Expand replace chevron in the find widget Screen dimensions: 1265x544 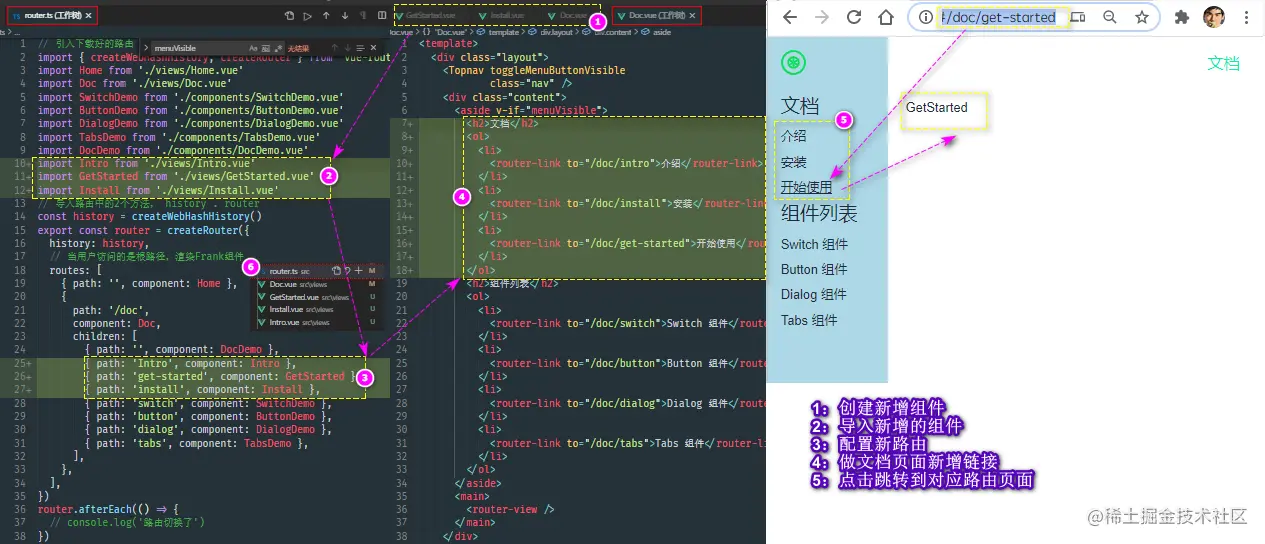[146, 48]
